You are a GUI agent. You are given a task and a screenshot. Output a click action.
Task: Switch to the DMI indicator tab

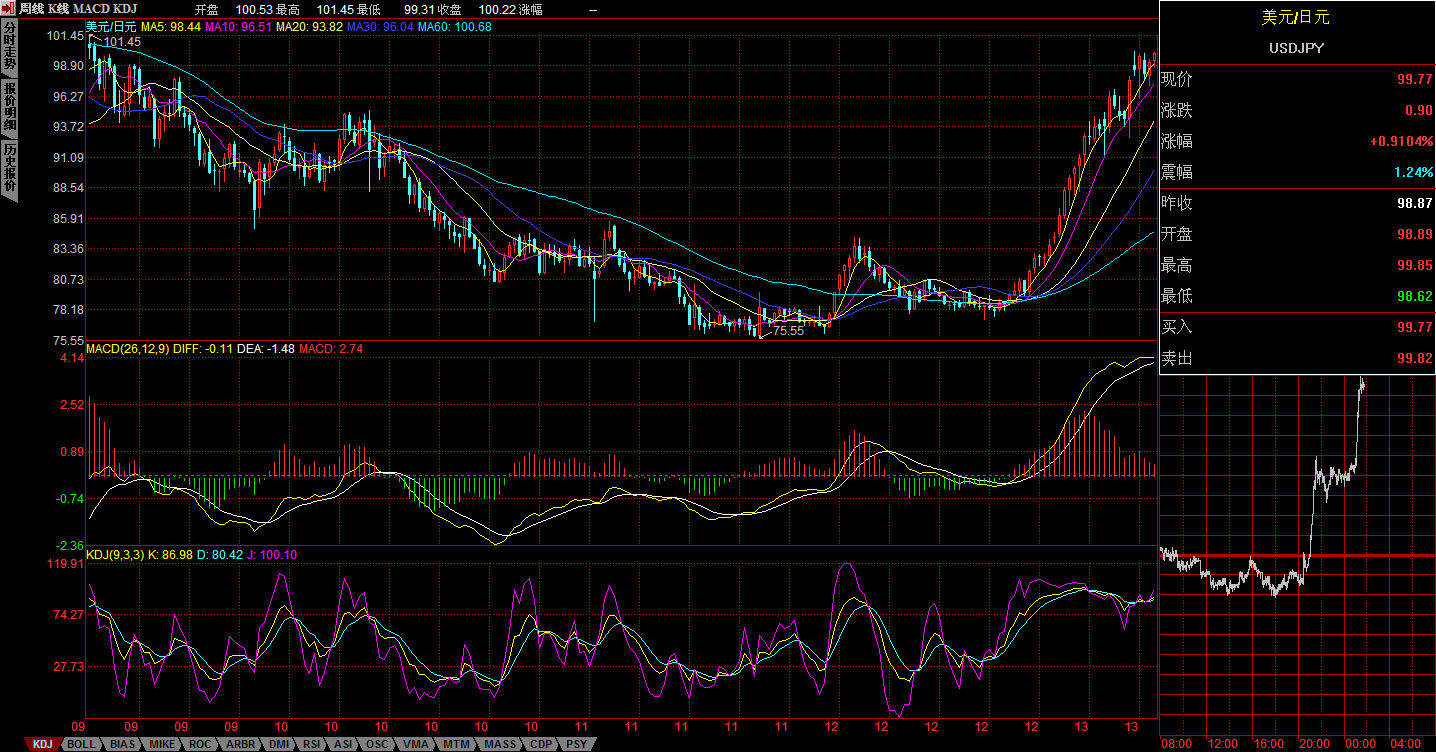click(280, 744)
